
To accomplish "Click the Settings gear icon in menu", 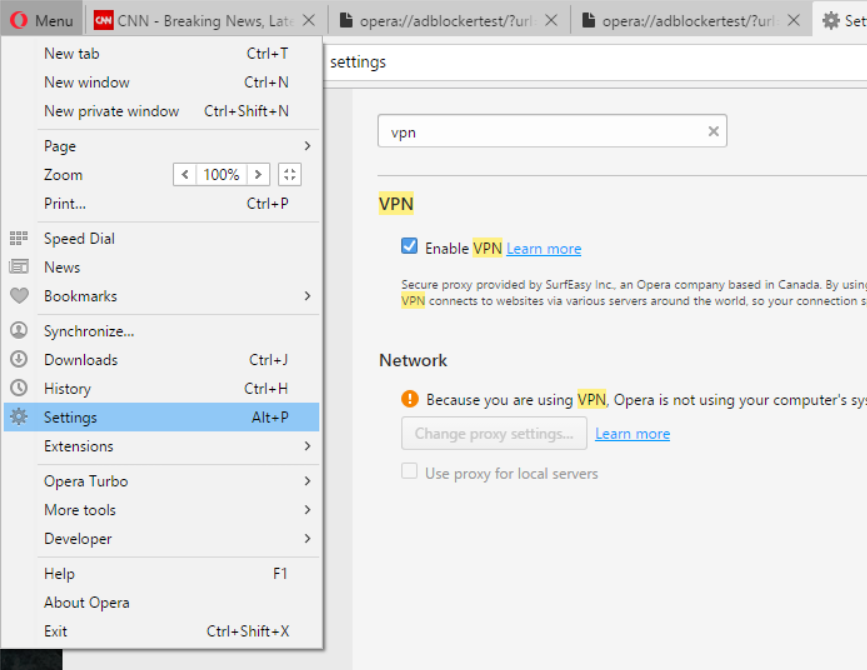I will point(19,417).
